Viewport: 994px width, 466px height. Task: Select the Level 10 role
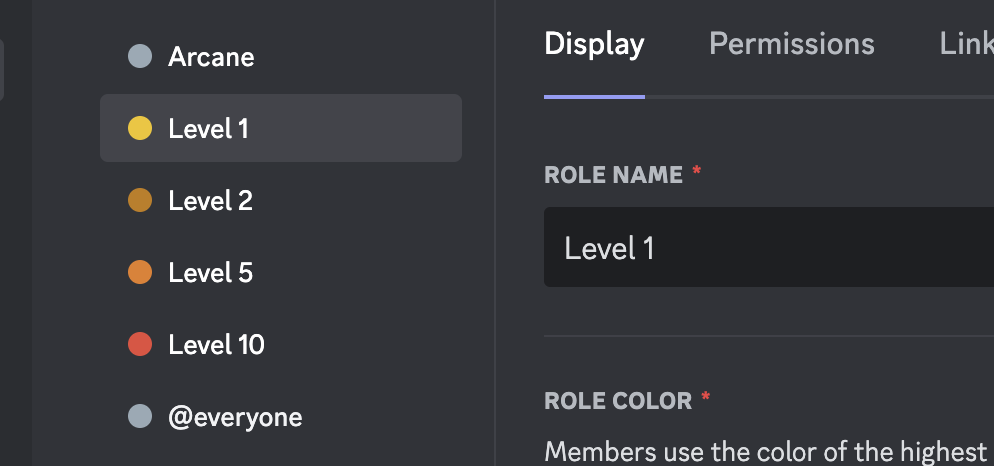coord(217,345)
